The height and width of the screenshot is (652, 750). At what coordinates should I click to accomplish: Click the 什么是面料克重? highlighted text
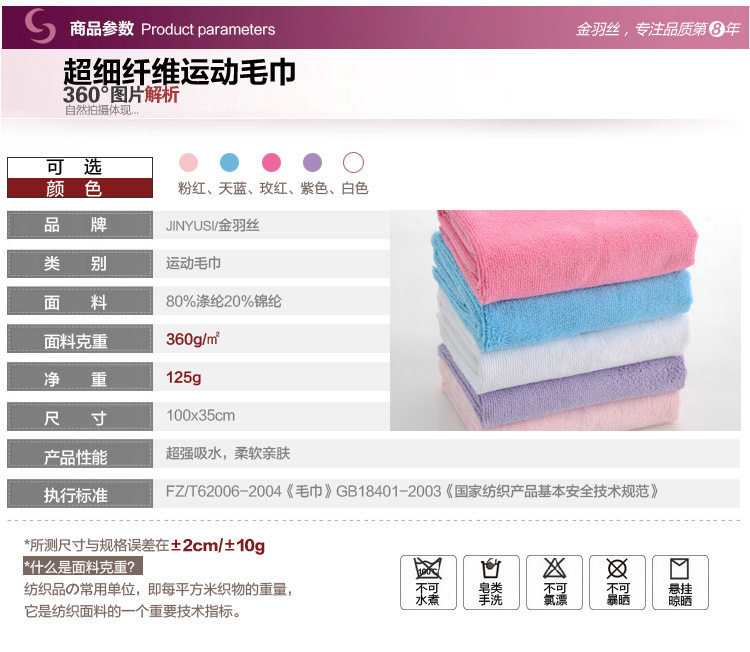point(83,567)
